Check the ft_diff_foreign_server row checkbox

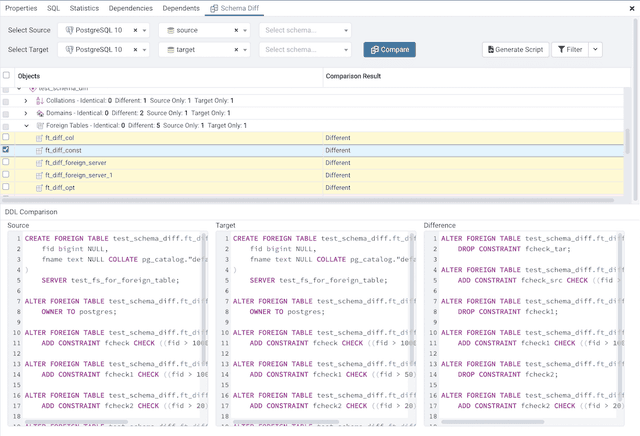[6, 162]
